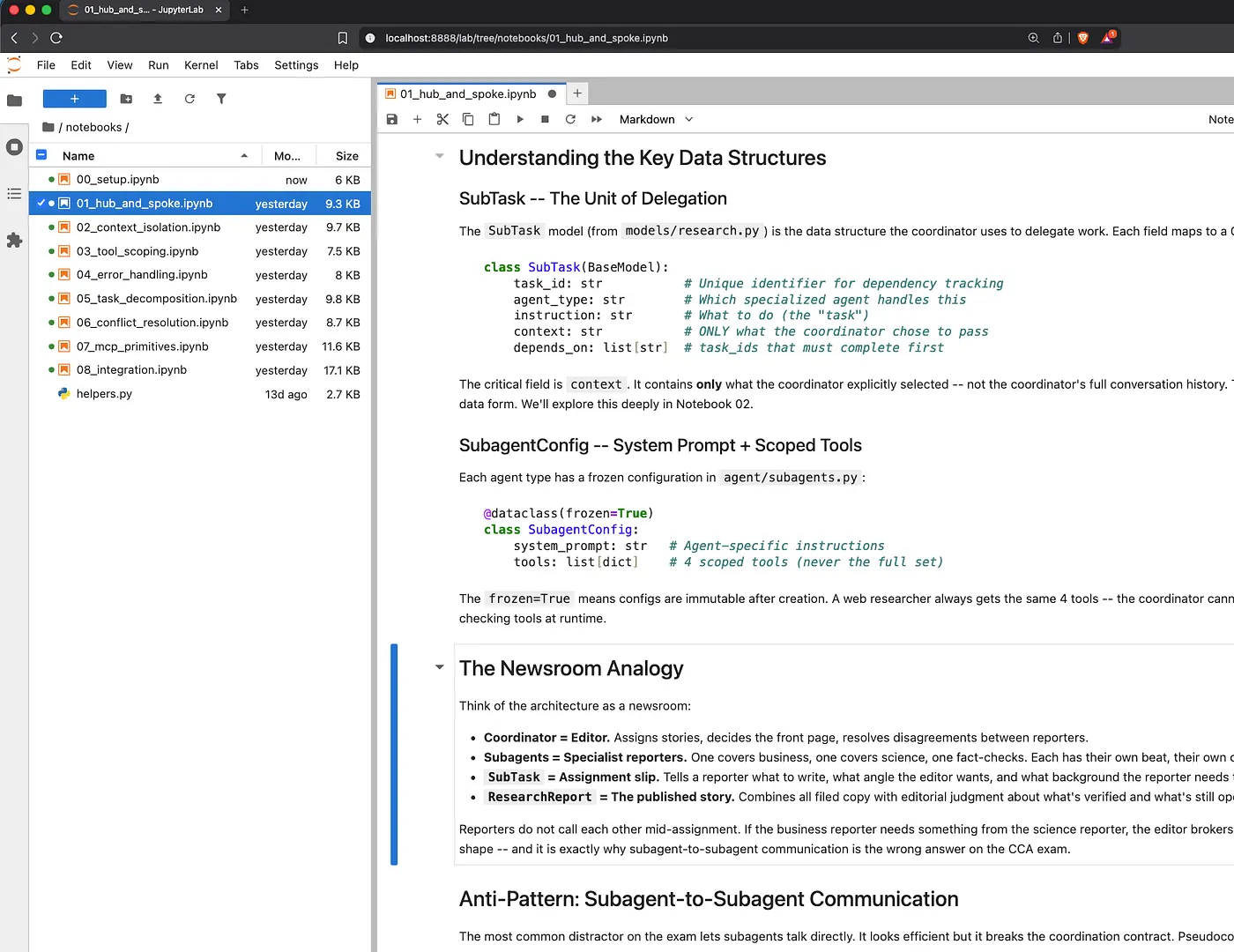The width and height of the screenshot is (1234, 952).
Task: Collapse the Understanding the Key Data Structures section
Action: click(439, 157)
